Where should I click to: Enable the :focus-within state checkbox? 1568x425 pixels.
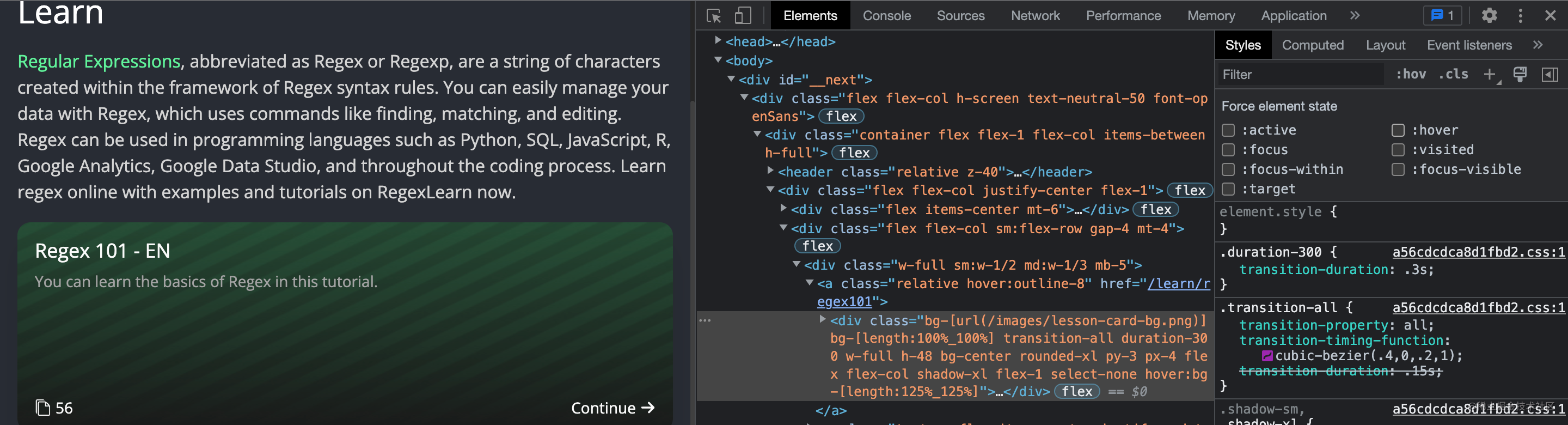tap(1228, 169)
